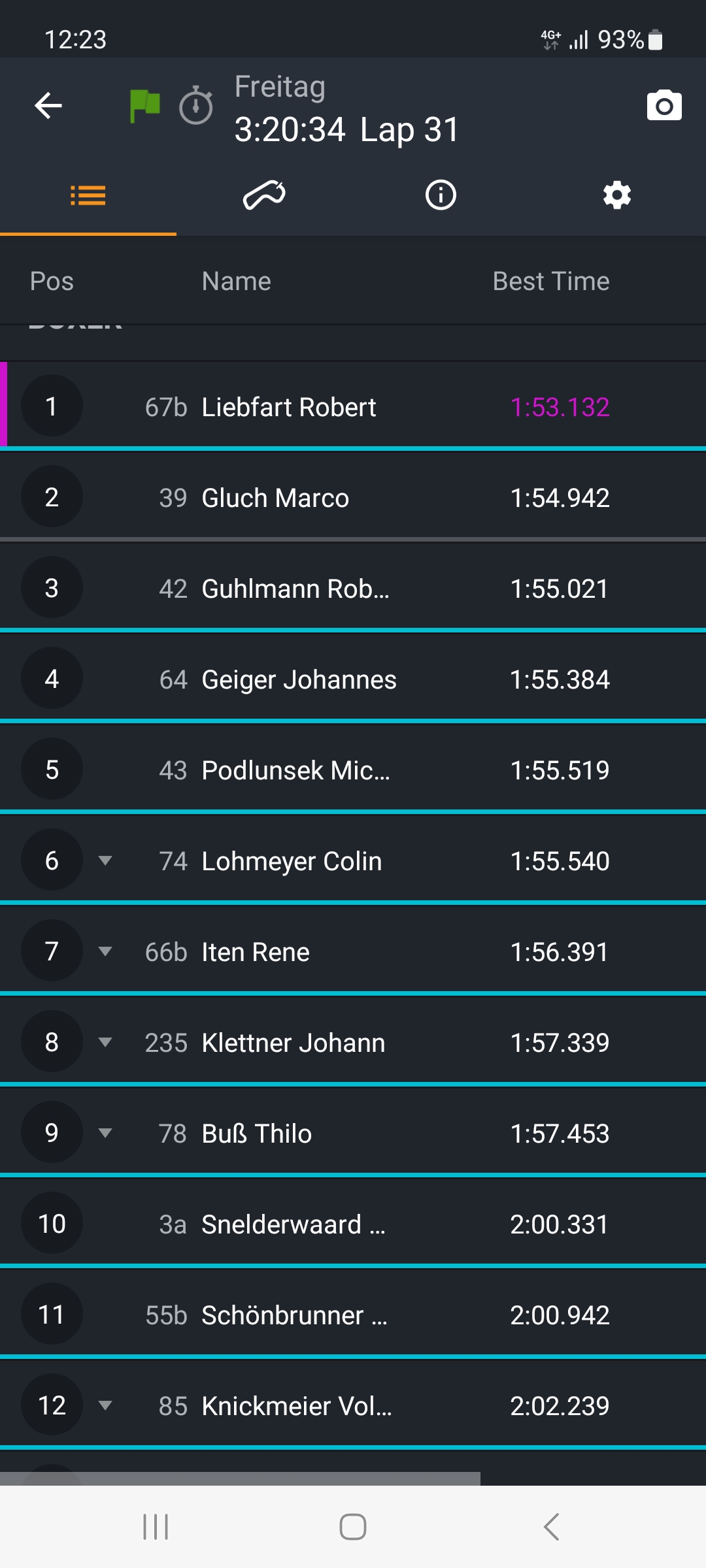The height and width of the screenshot is (1568, 706).
Task: Expand the Knickmeier row arrow
Action: coord(105,1405)
